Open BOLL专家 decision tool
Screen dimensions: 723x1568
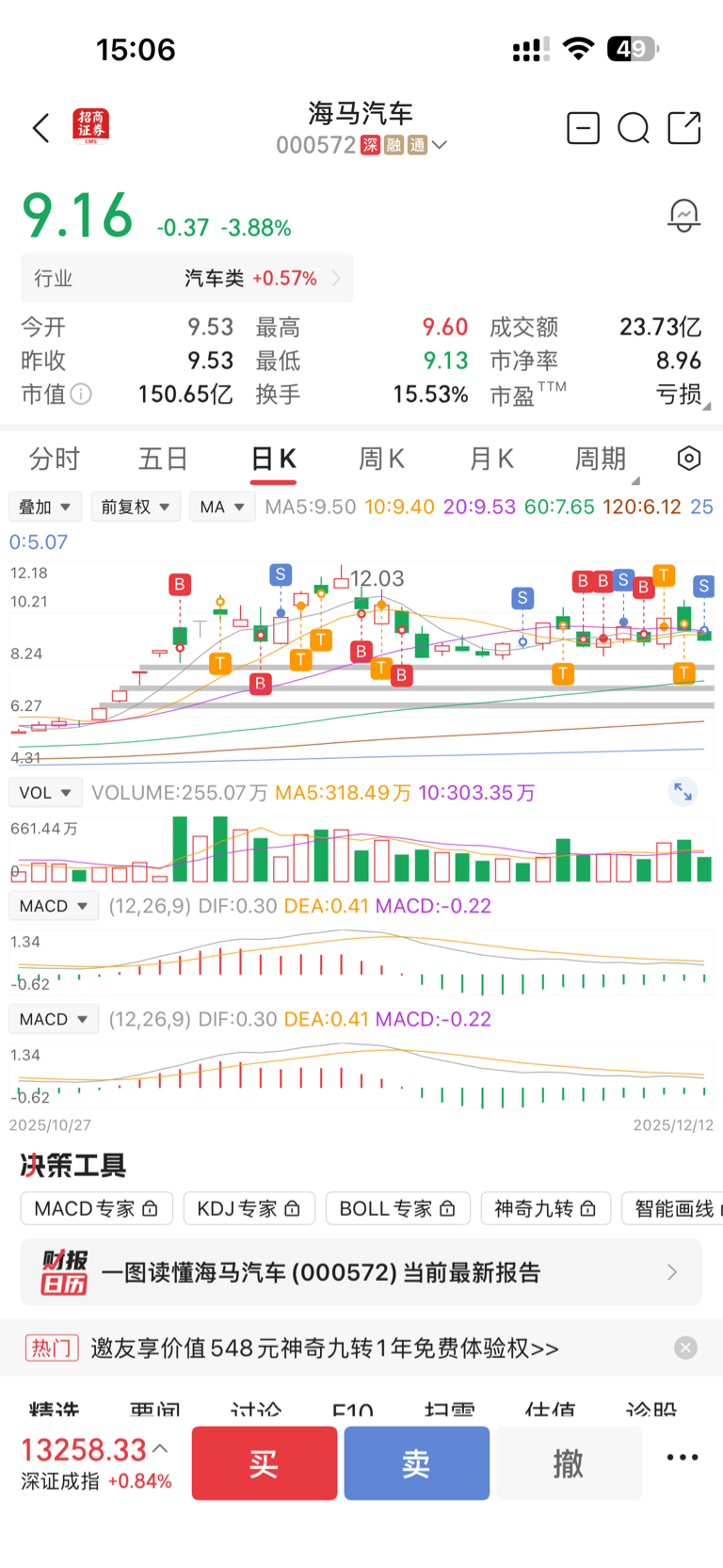click(x=398, y=1208)
